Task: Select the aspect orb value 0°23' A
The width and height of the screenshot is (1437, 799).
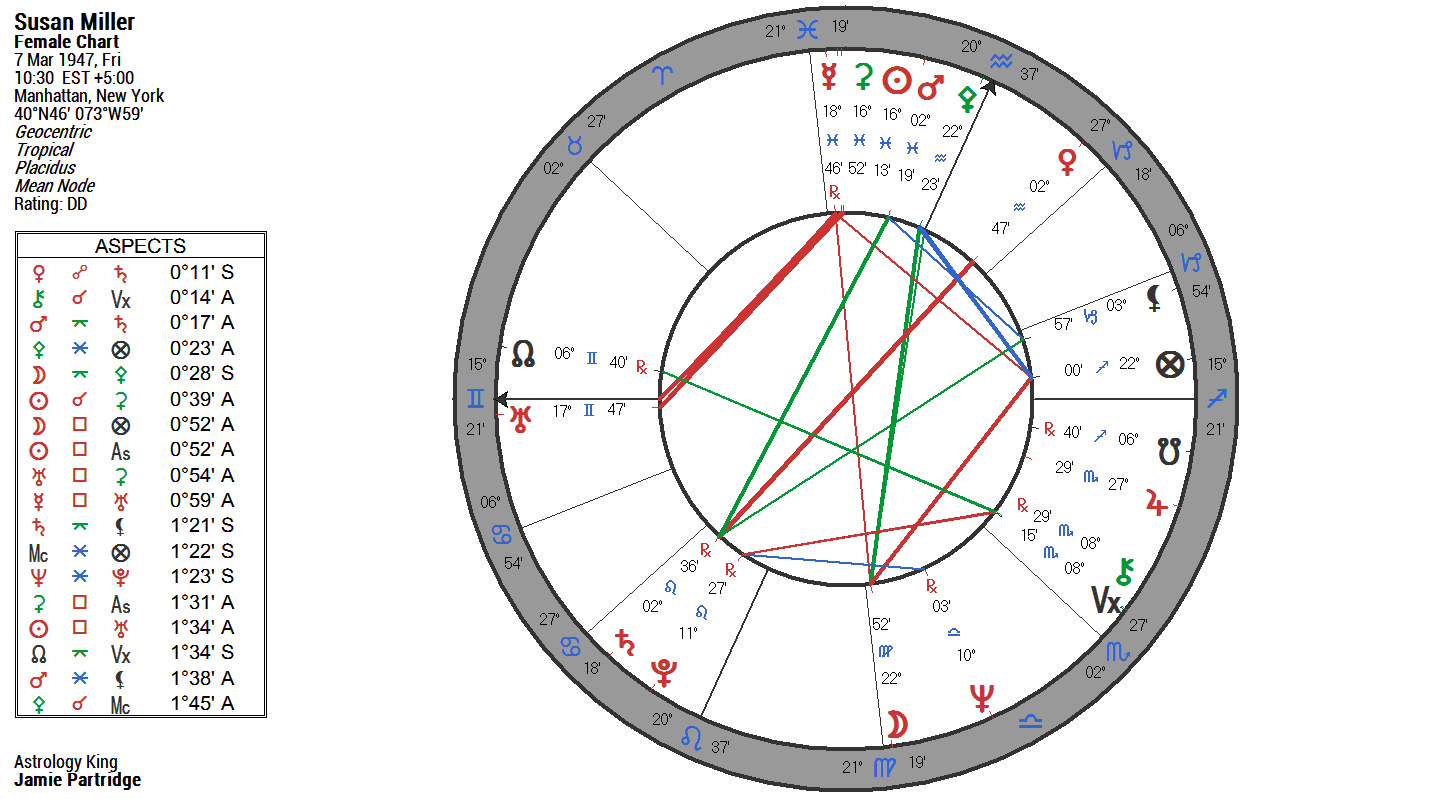Action: (202, 348)
